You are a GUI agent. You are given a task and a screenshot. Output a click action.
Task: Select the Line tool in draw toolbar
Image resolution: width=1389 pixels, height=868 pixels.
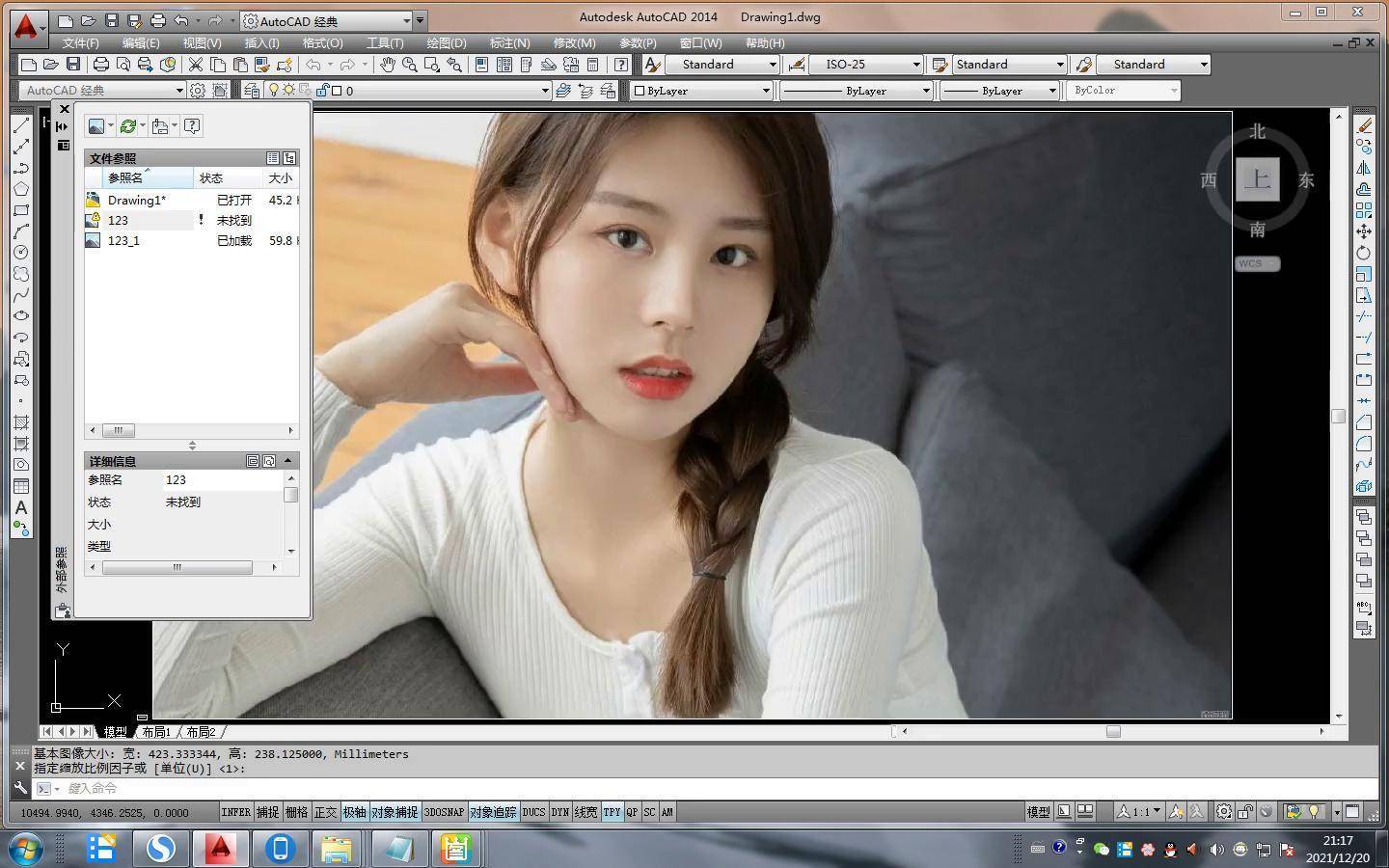tap(21, 125)
